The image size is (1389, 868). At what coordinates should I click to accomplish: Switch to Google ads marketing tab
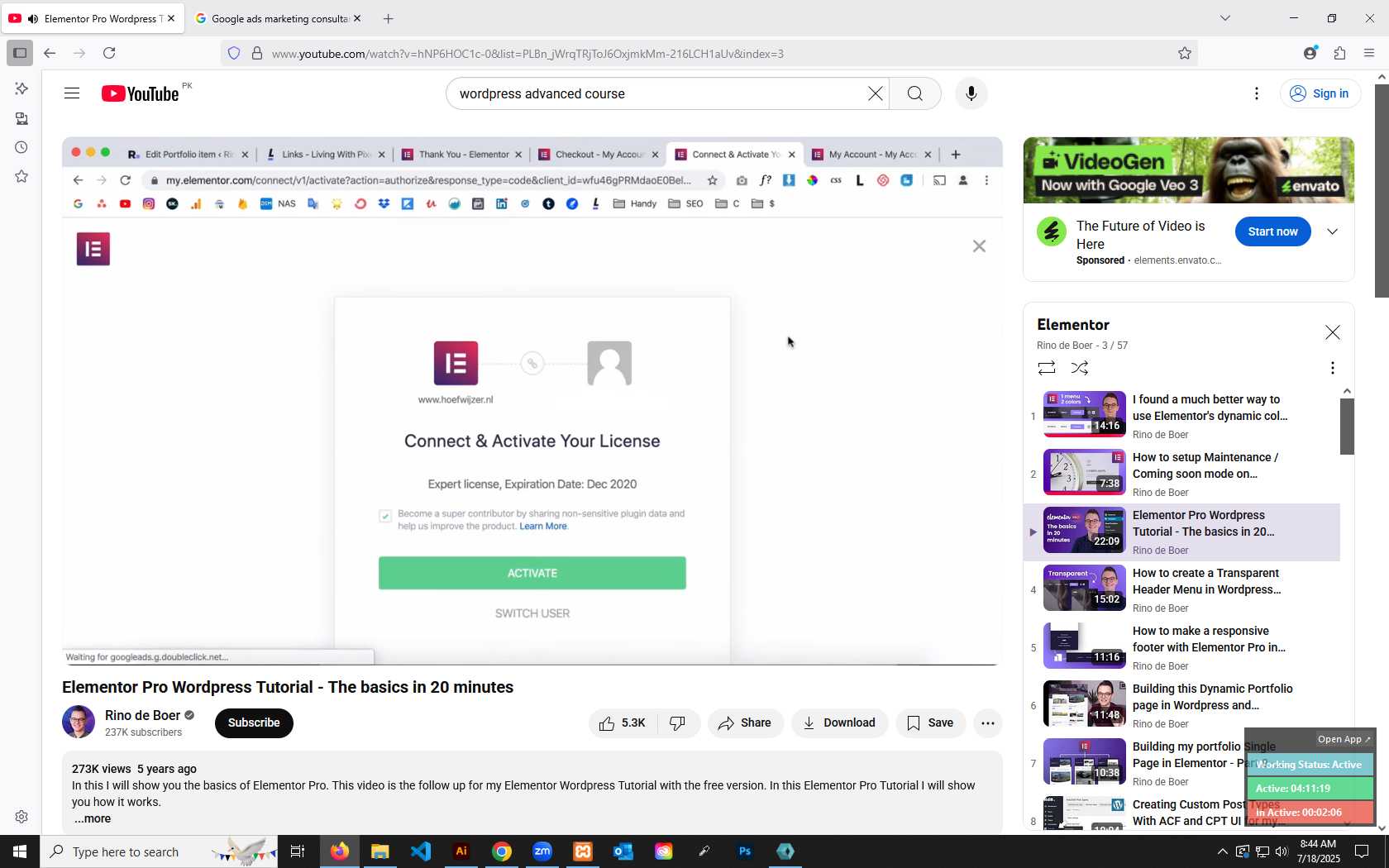click(279, 18)
